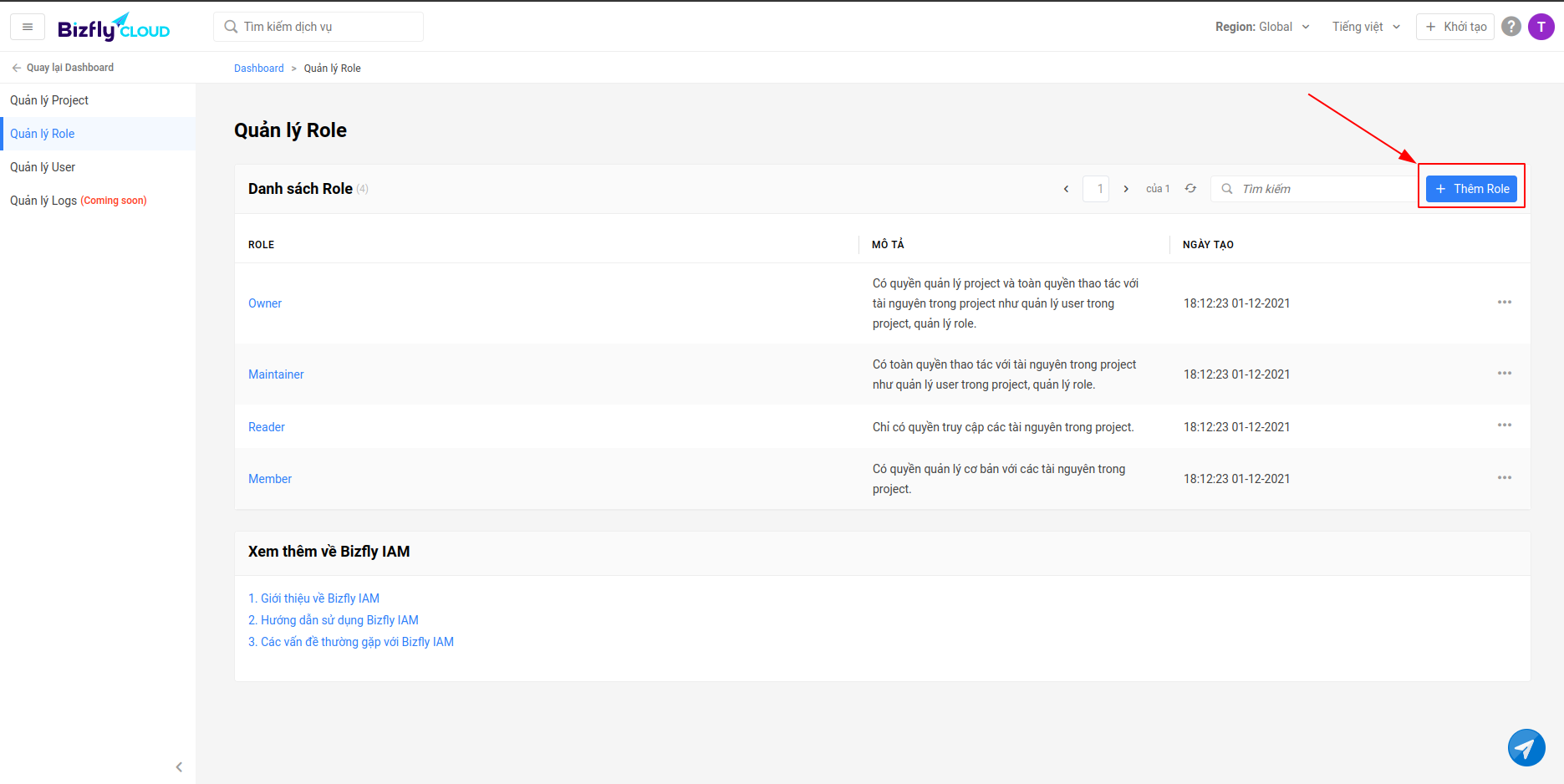
Task: Open the hamburger menu button
Action: 28,27
